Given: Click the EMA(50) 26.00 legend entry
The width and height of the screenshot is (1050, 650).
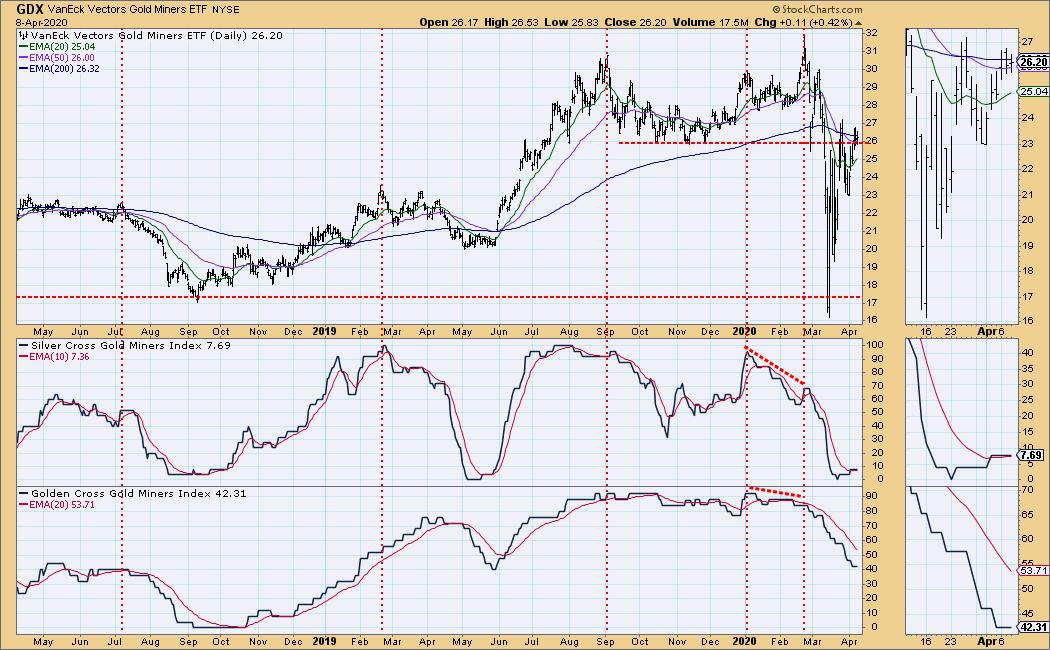Looking at the screenshot, I should [62, 58].
